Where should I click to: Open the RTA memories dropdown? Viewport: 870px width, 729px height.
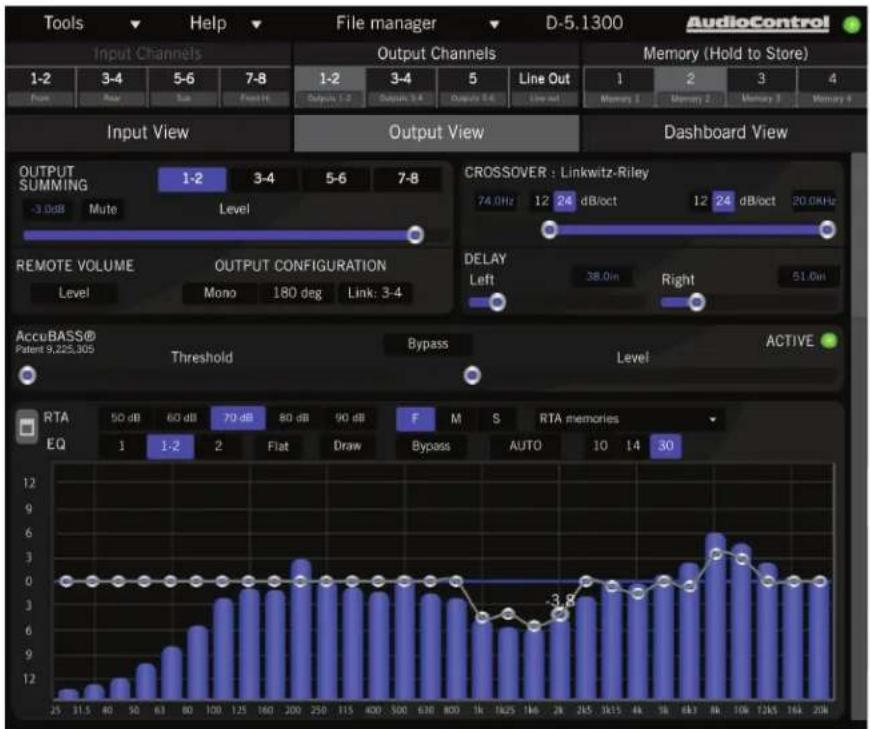(x=628, y=418)
